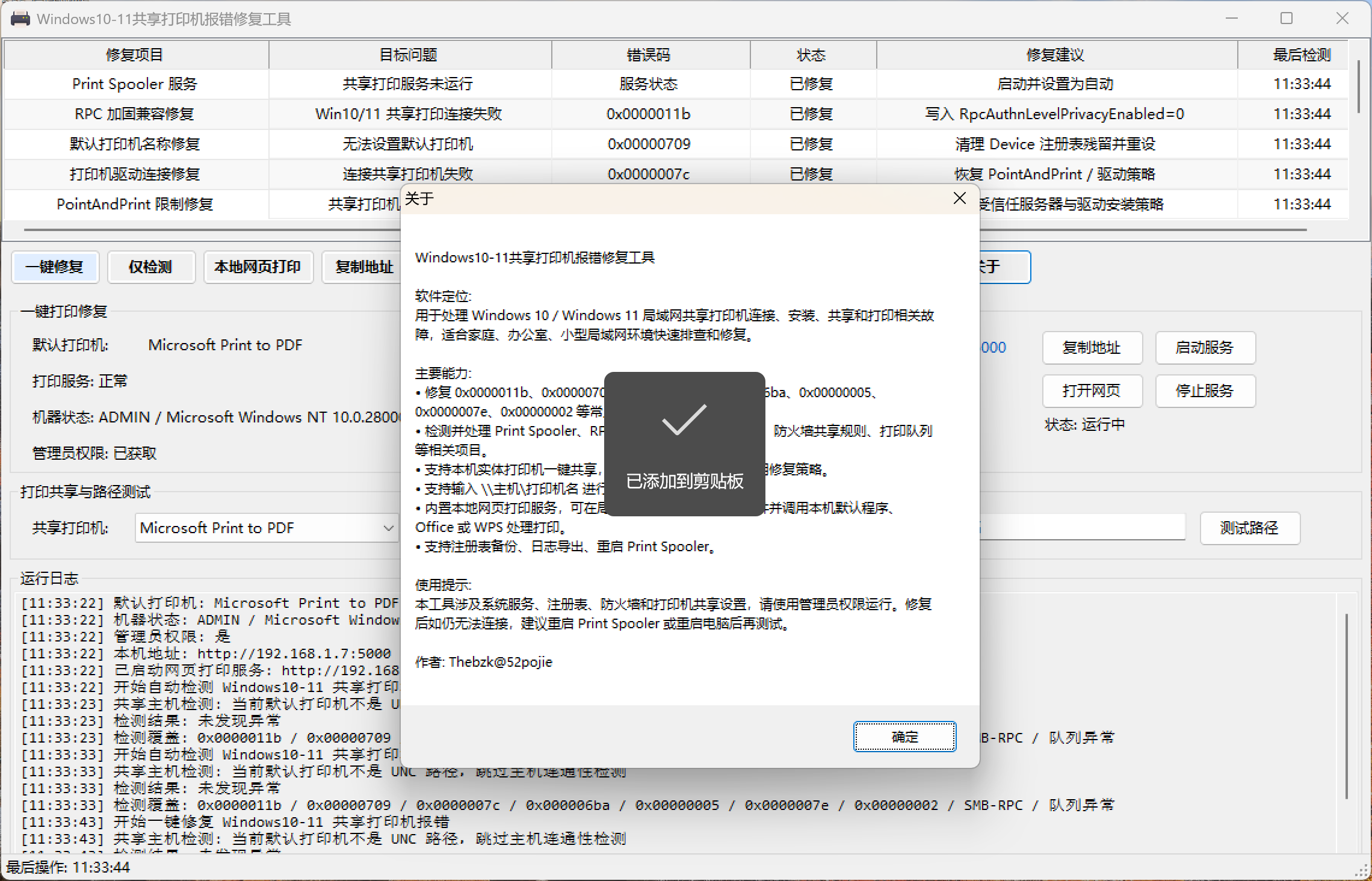Close the 关于 dialog with X
Viewport: 1372px width, 881px height.
(960, 199)
